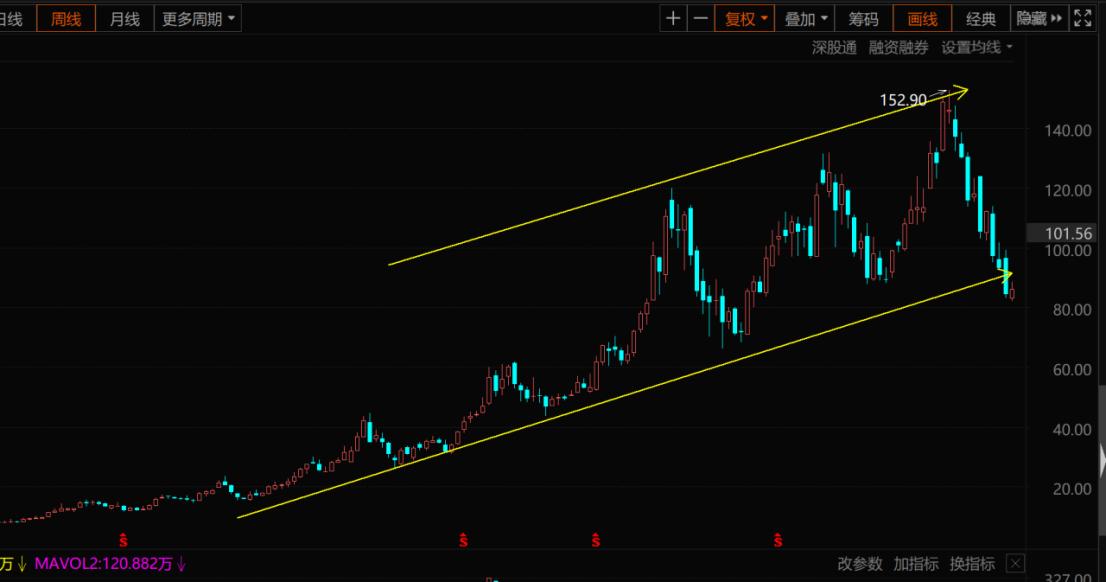Open the 叠加 overlay dropdown
The height and width of the screenshot is (582, 1106).
tap(805, 19)
